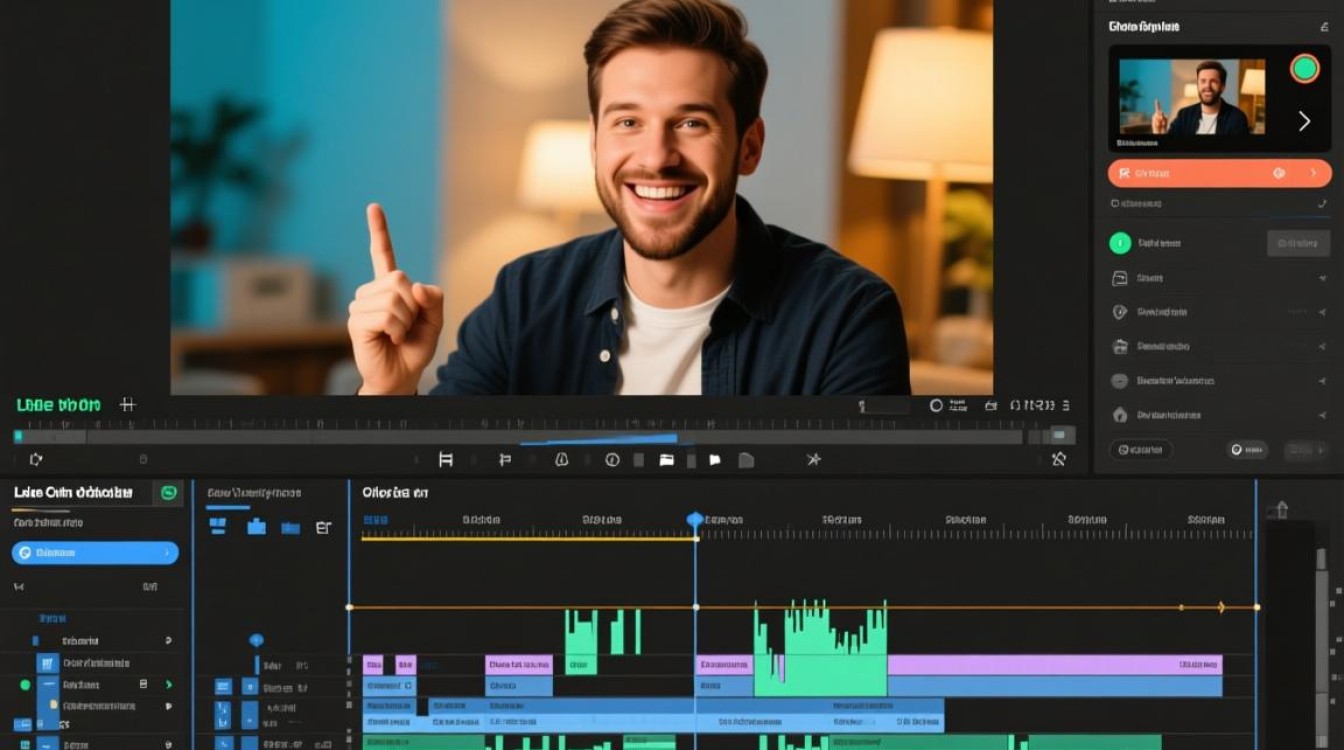Screen dimensions: 1344x750
Task: Click the trim bracket icon in the transport bar
Action: (x=446, y=459)
